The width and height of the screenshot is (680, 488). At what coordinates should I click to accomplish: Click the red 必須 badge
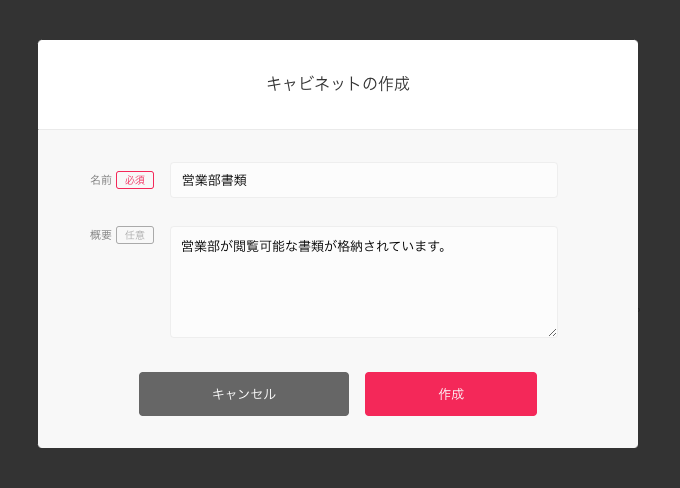tap(135, 180)
